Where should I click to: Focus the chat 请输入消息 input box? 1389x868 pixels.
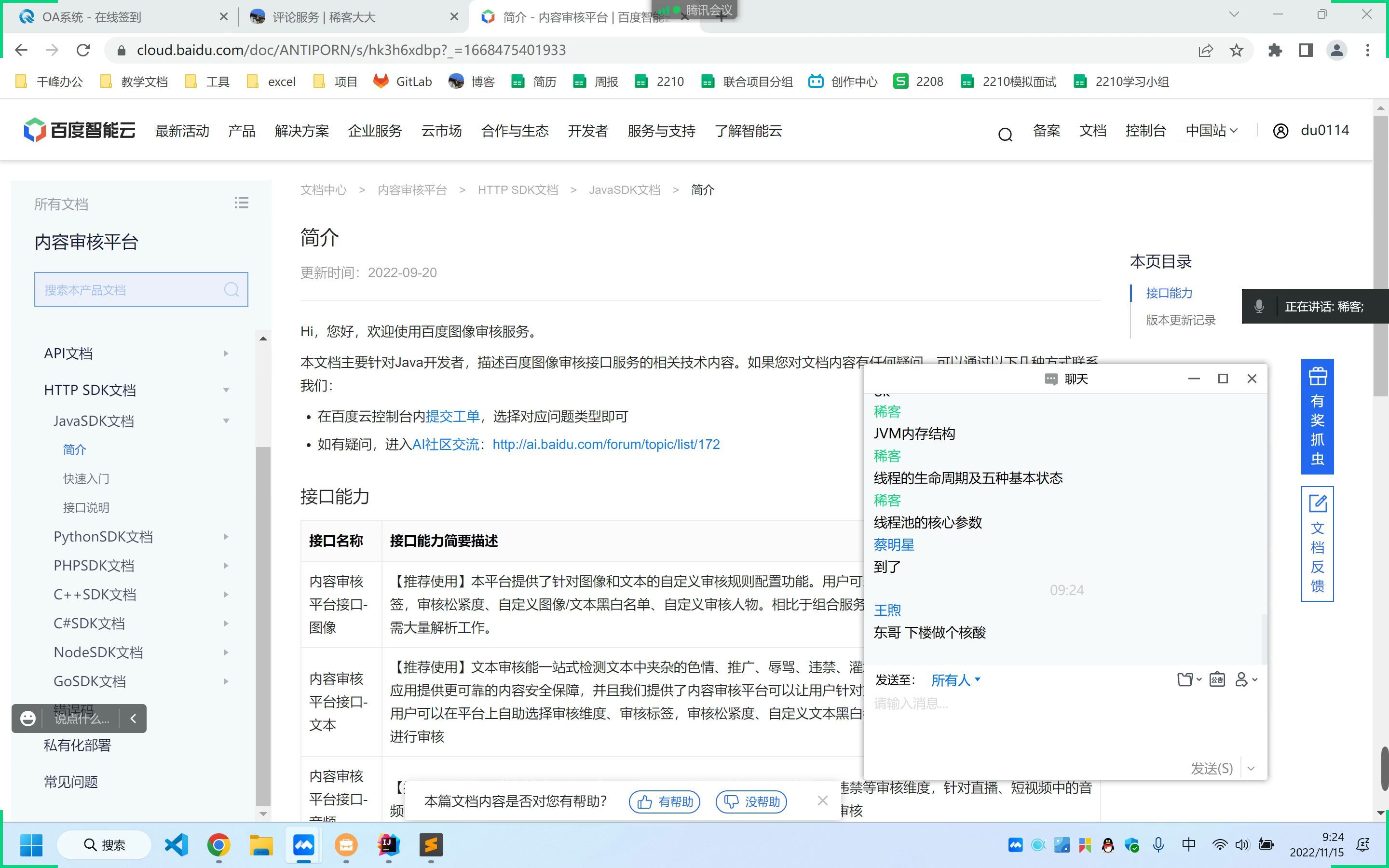(x=1065, y=723)
